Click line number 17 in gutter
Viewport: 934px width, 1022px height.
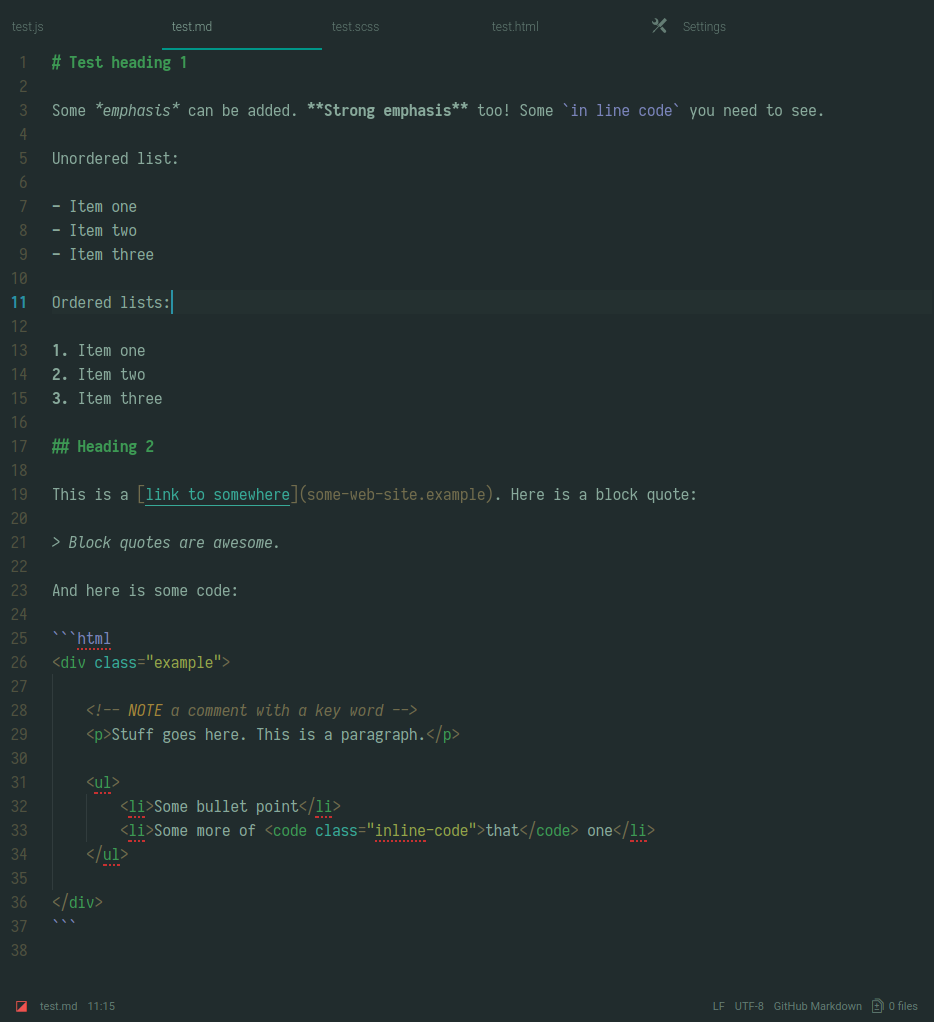click(x=19, y=446)
